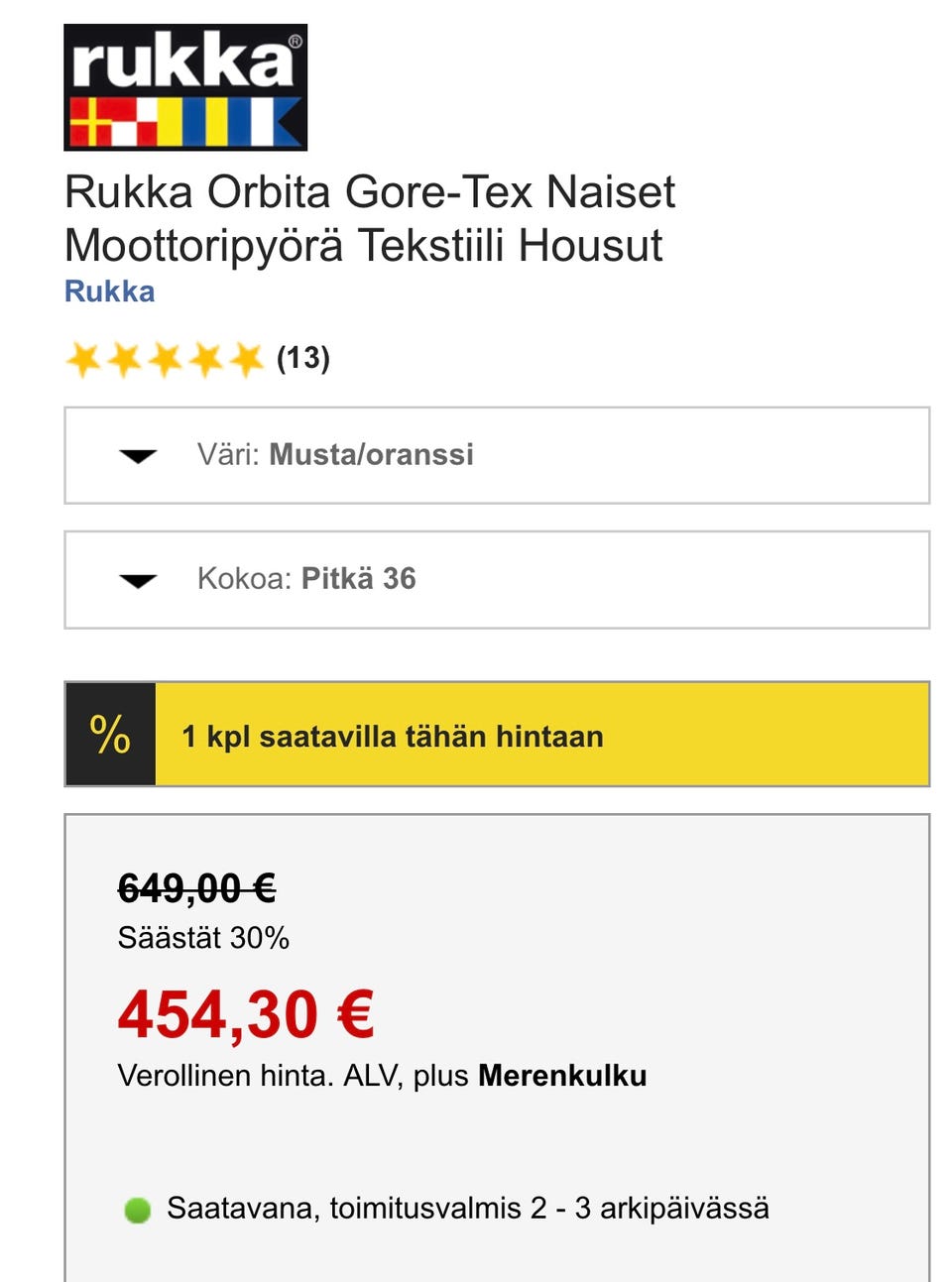Click the third rating star
Viewport: 952px width, 1282px height.
click(x=165, y=359)
